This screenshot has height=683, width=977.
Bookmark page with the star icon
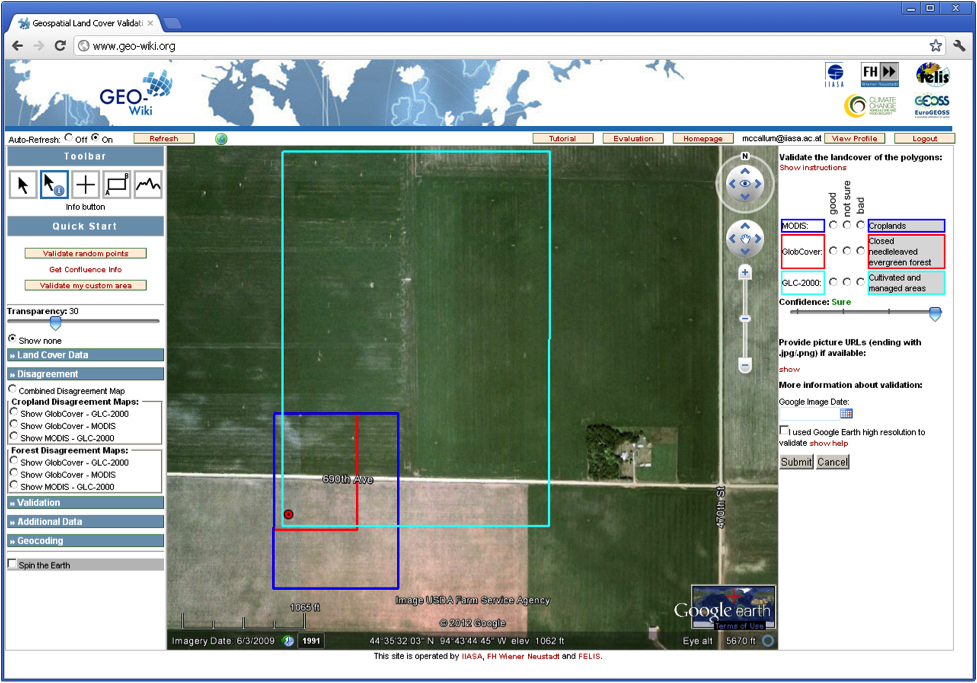935,45
